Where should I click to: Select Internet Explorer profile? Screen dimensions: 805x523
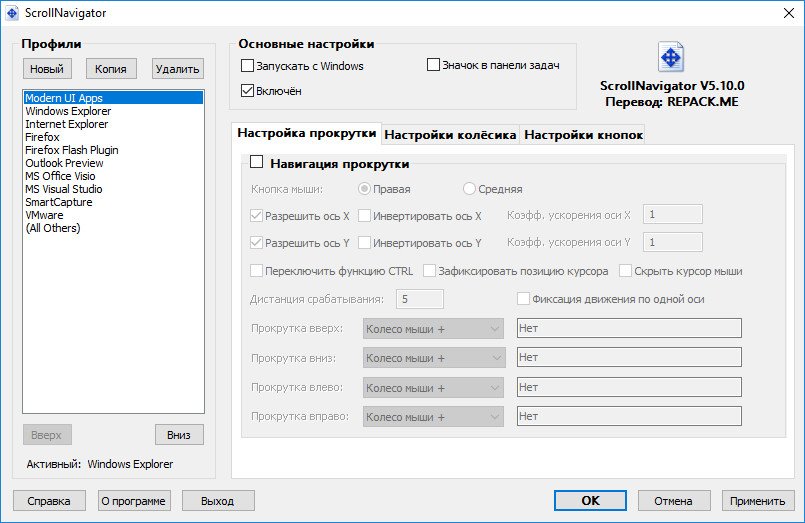[x=113, y=124]
